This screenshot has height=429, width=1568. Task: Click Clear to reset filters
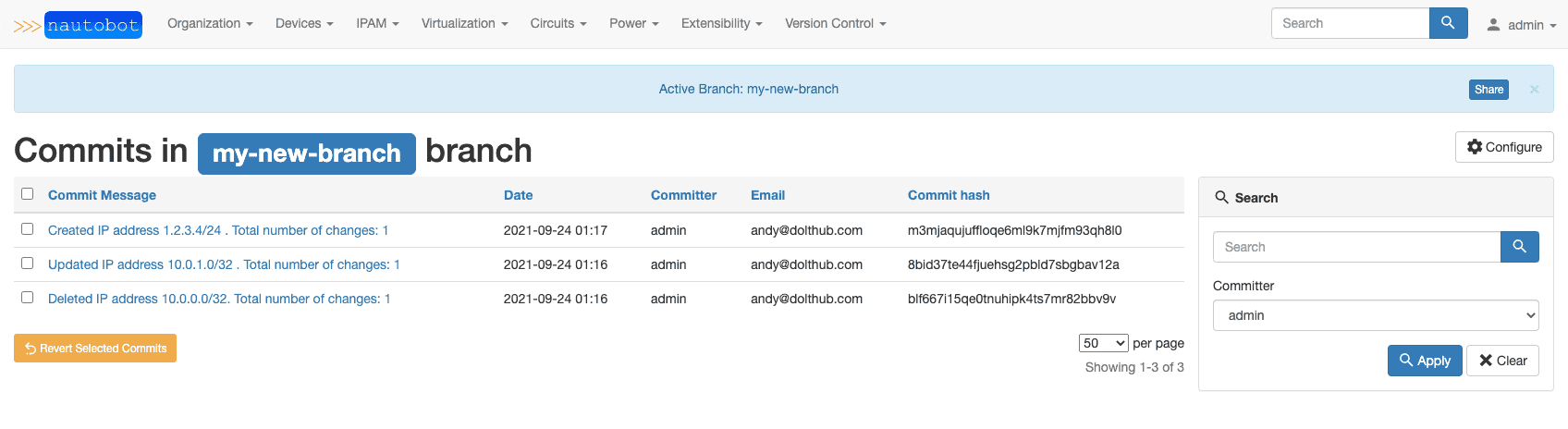pyautogui.click(x=1502, y=361)
